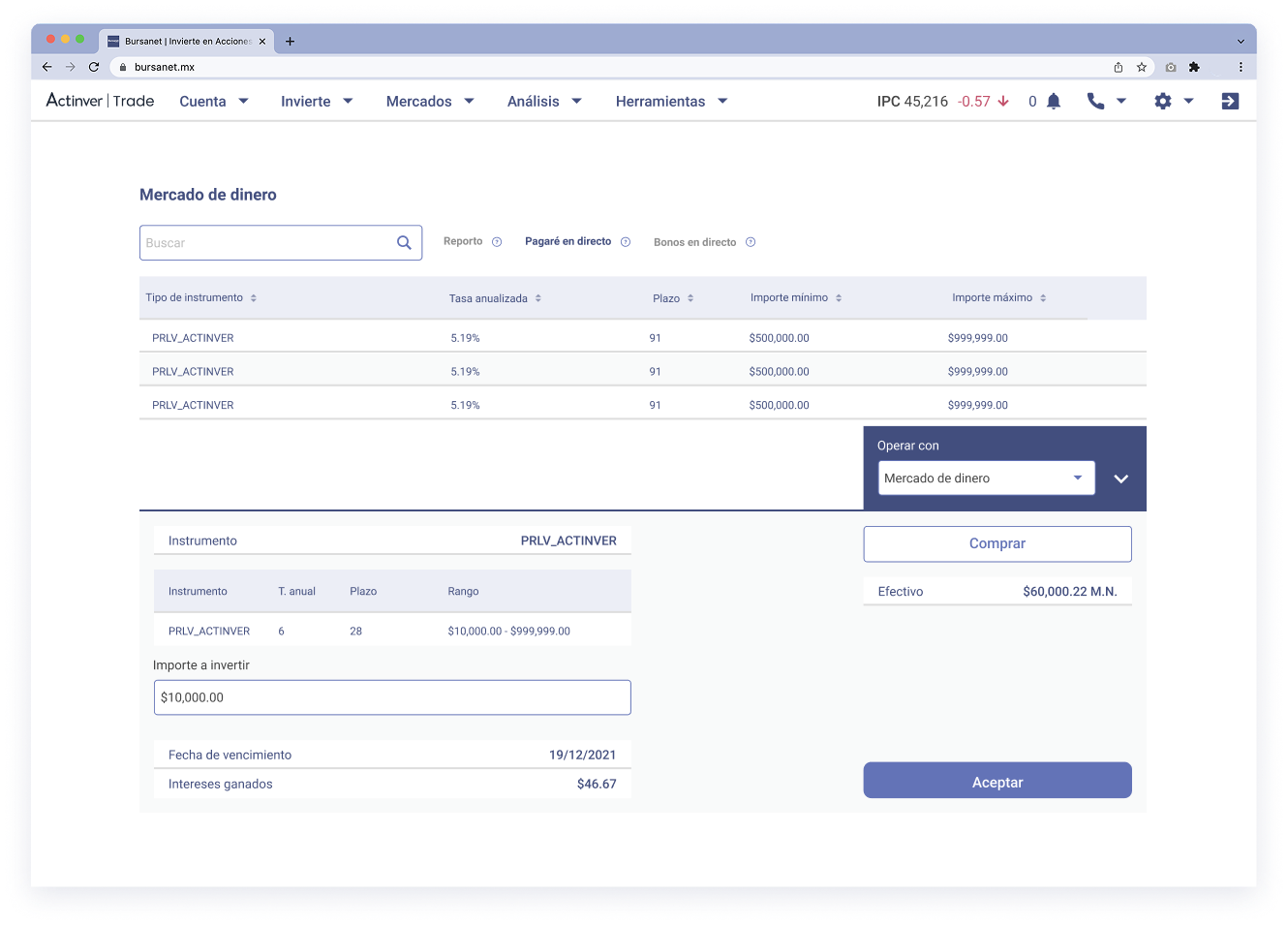The height and width of the screenshot is (926, 1288).
Task: Click the settings gear icon
Action: pos(1162,101)
